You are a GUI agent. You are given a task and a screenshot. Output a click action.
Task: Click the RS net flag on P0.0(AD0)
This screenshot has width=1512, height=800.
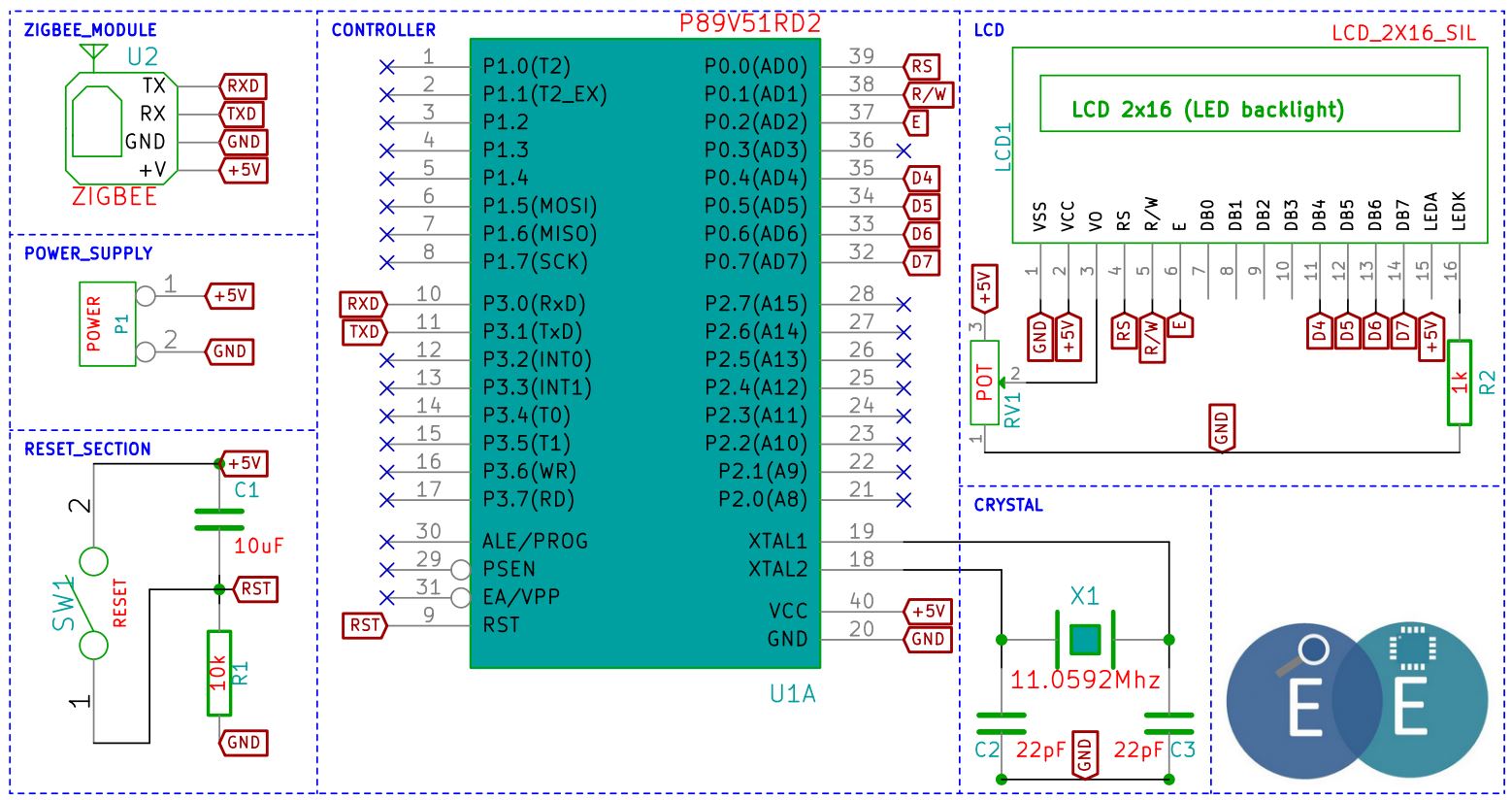click(921, 66)
